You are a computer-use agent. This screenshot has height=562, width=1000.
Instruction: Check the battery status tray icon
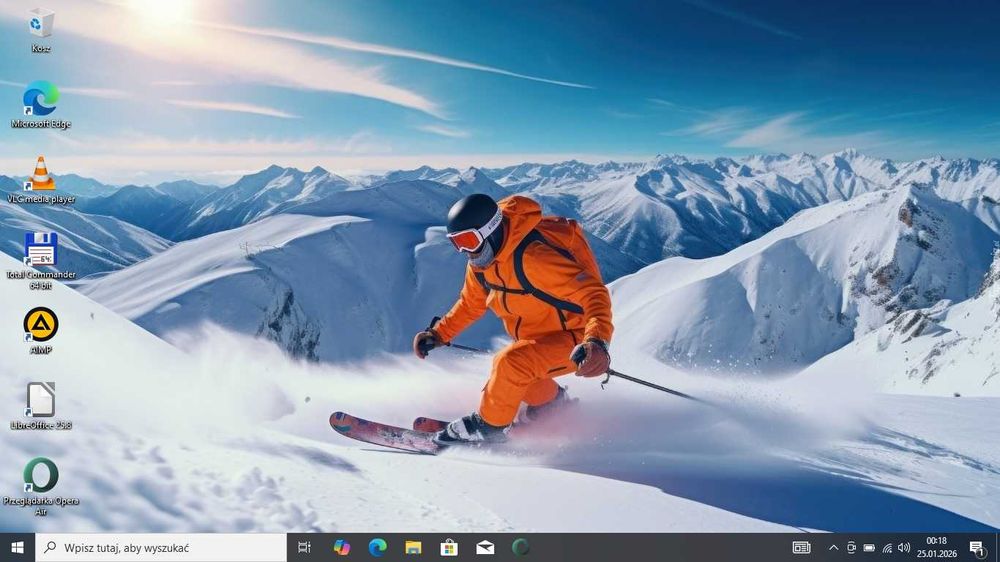869,547
